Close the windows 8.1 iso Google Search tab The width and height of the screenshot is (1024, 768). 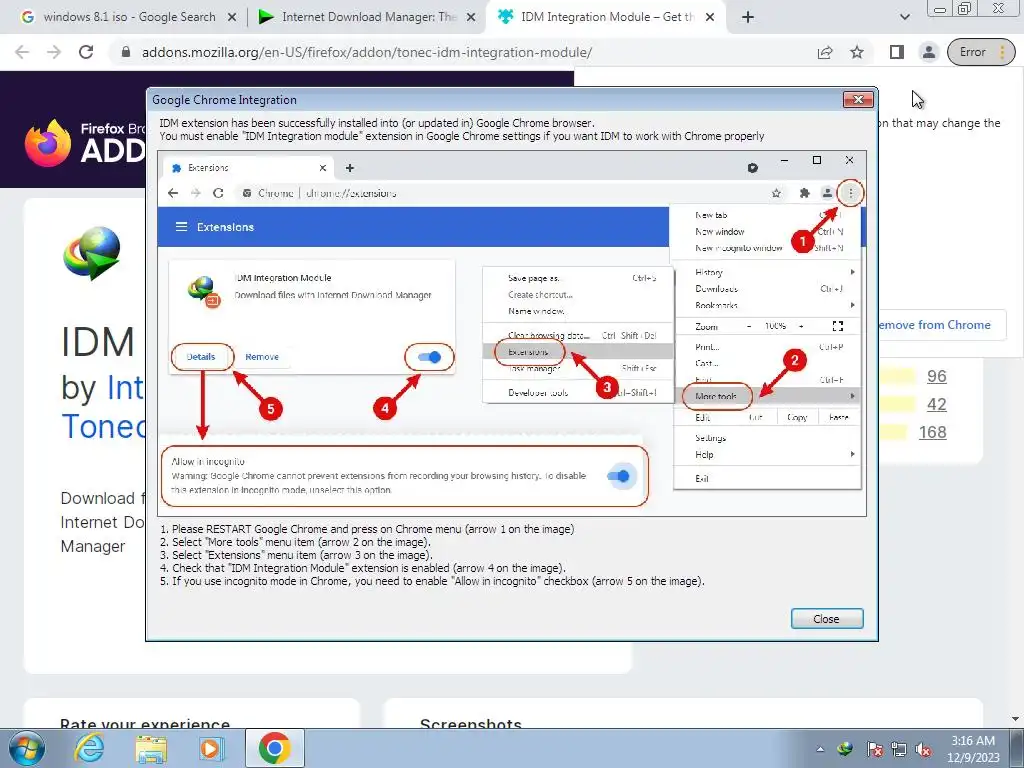(x=232, y=18)
